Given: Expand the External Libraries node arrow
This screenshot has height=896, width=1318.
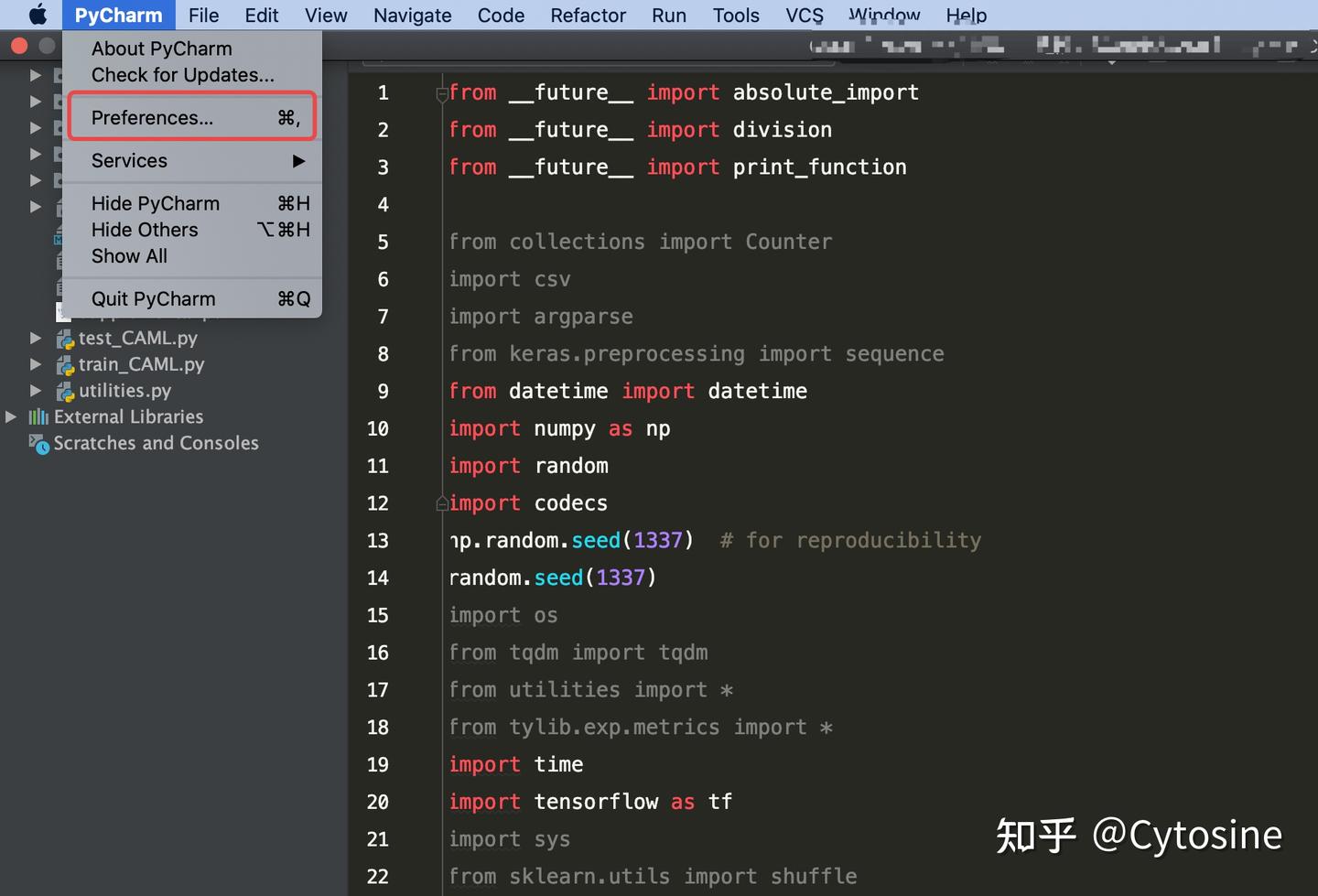Looking at the screenshot, I should pyautogui.click(x=11, y=417).
